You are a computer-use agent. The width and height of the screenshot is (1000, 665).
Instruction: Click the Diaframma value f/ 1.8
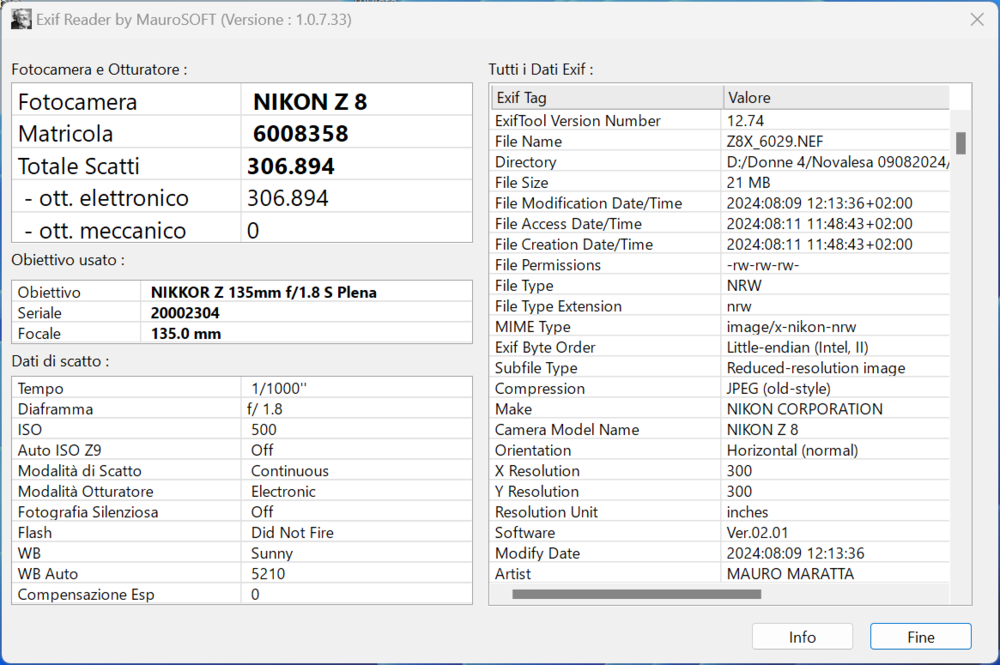pyautogui.click(x=265, y=409)
